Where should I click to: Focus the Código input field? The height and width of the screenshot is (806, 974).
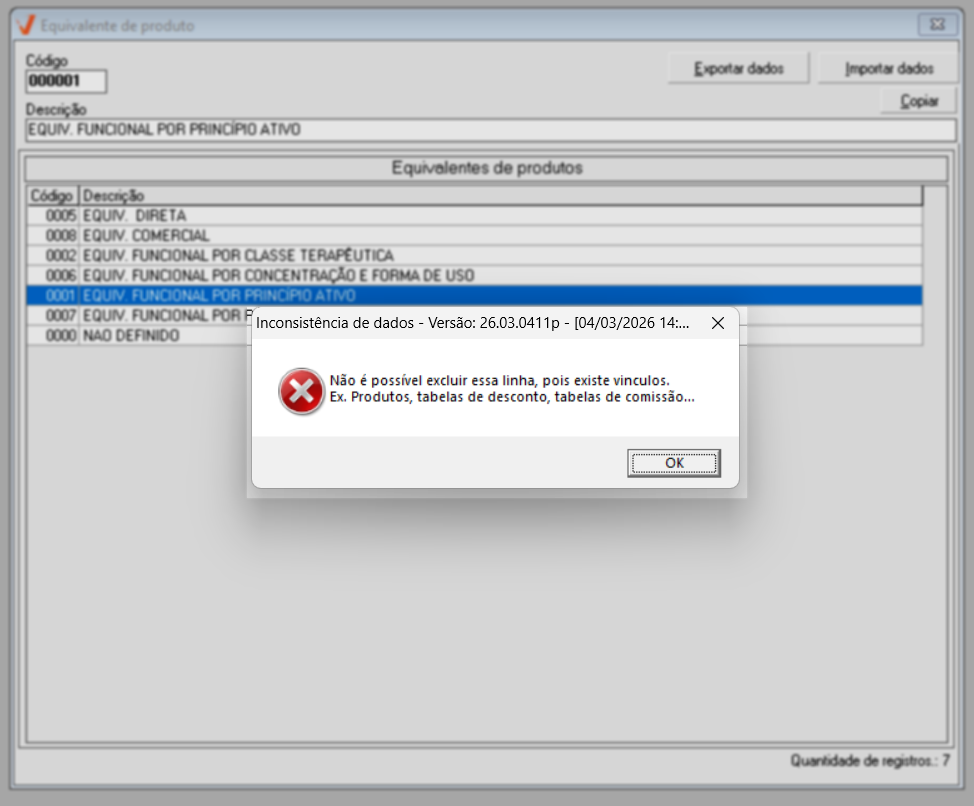(66, 81)
